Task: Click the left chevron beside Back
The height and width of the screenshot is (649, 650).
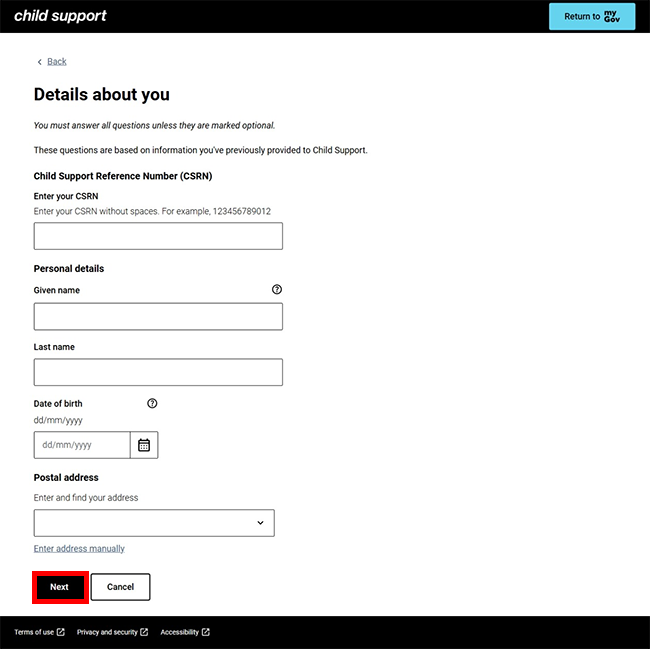Action: 40,62
